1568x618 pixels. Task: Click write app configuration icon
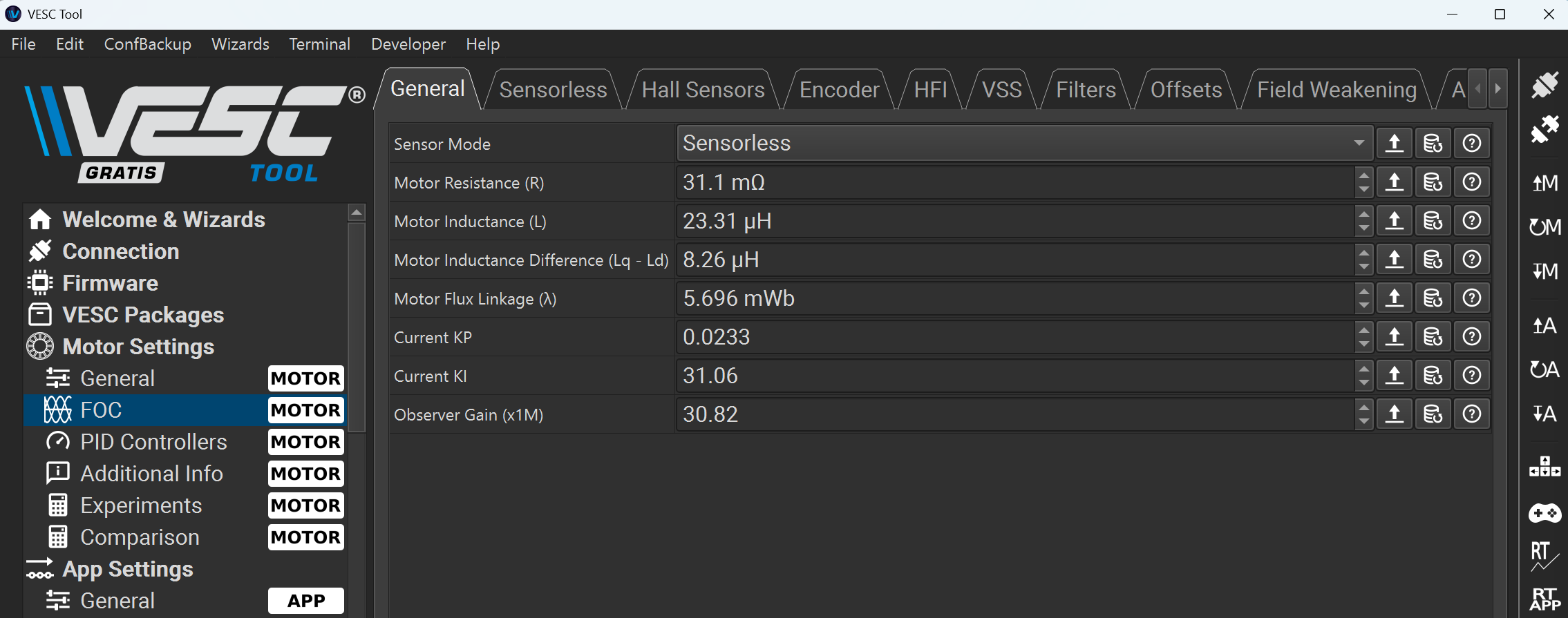(1545, 414)
